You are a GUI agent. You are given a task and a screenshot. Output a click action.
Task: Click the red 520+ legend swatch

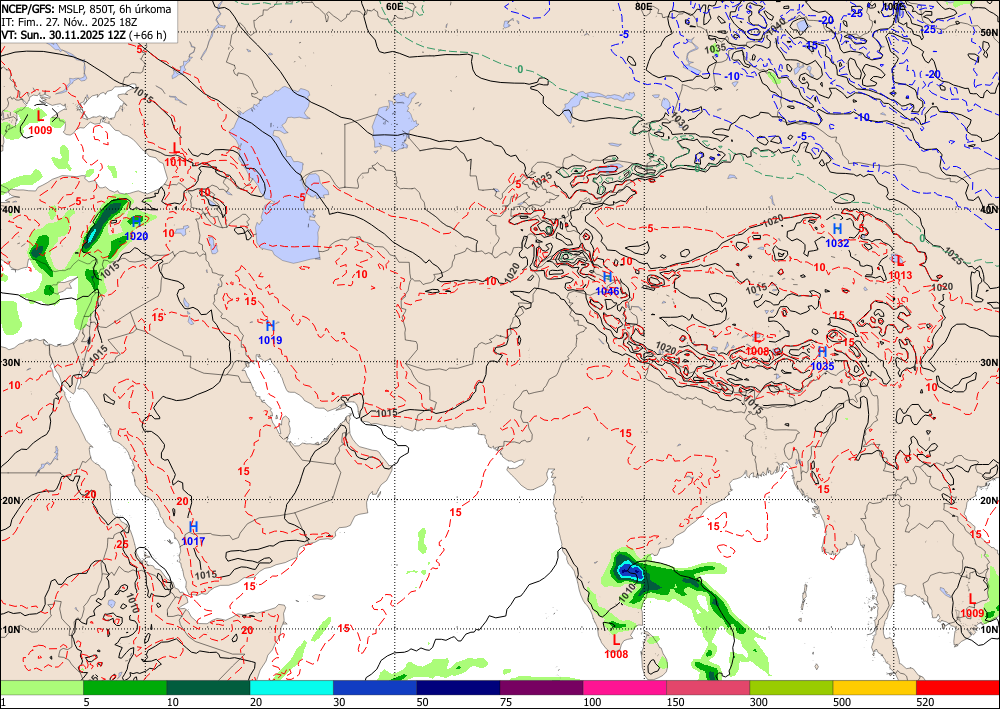(958, 688)
